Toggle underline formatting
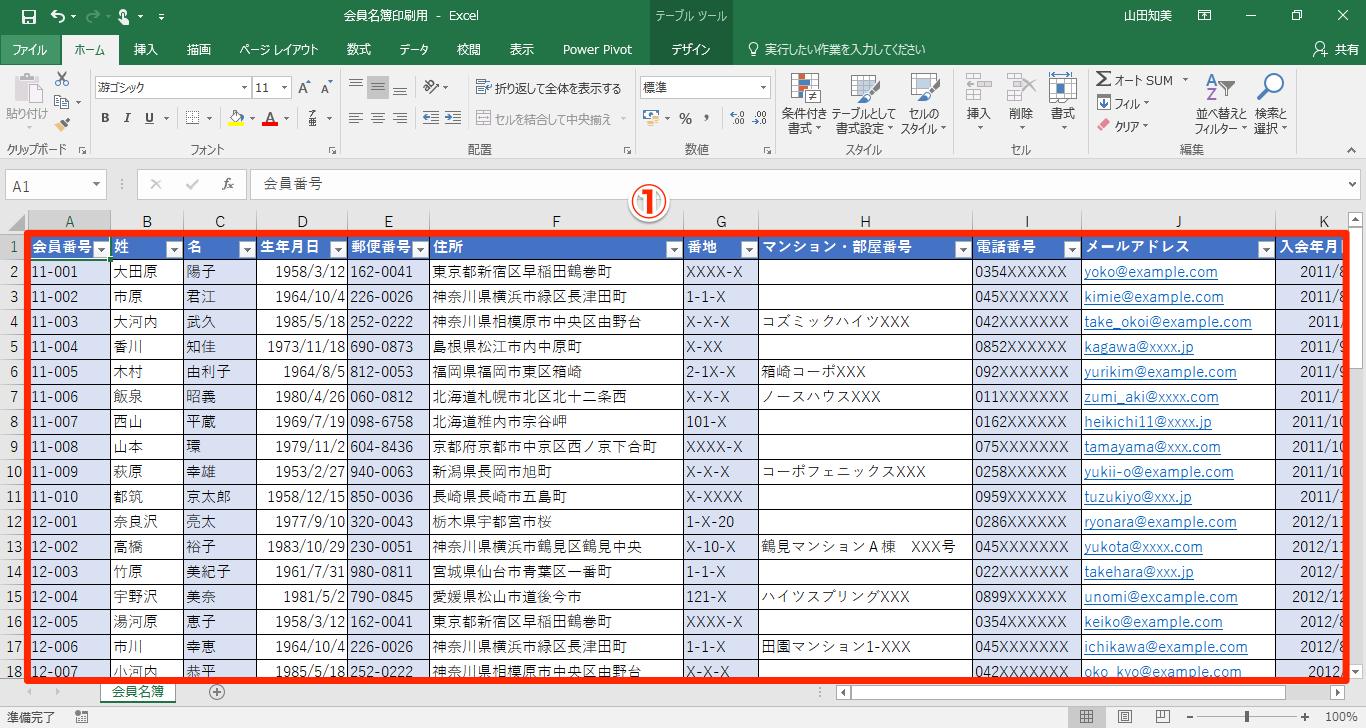This screenshot has height=728, width=1366. click(149, 119)
